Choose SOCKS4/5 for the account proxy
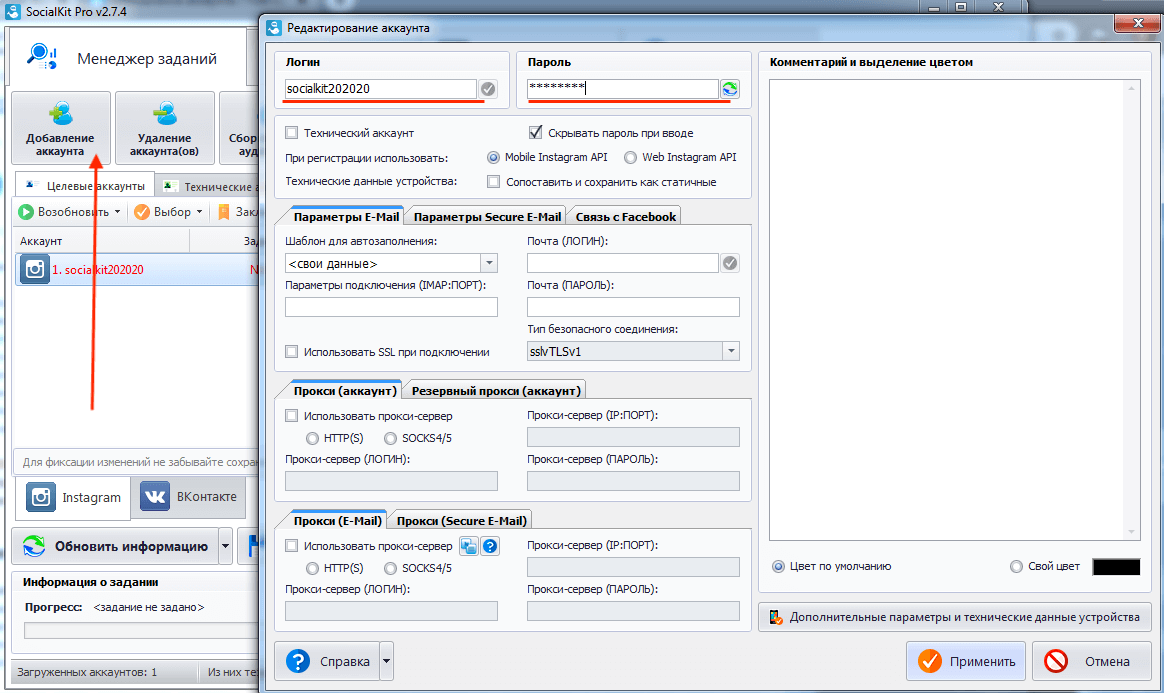This screenshot has width=1164, height=693. click(x=390, y=439)
